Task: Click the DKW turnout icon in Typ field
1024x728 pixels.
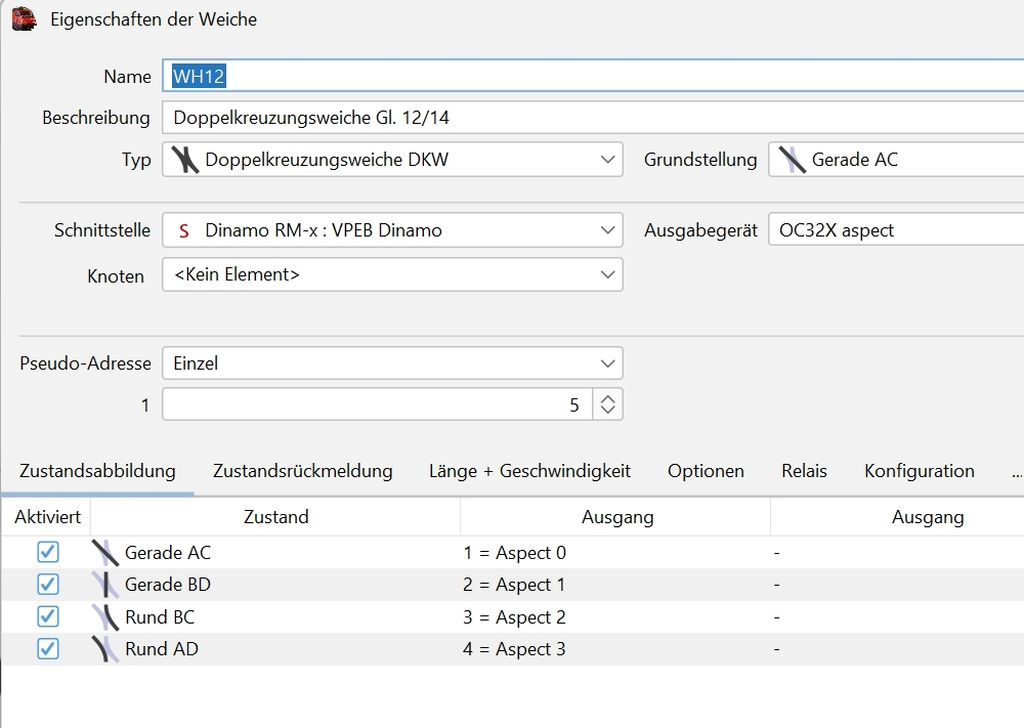Action: pos(185,160)
